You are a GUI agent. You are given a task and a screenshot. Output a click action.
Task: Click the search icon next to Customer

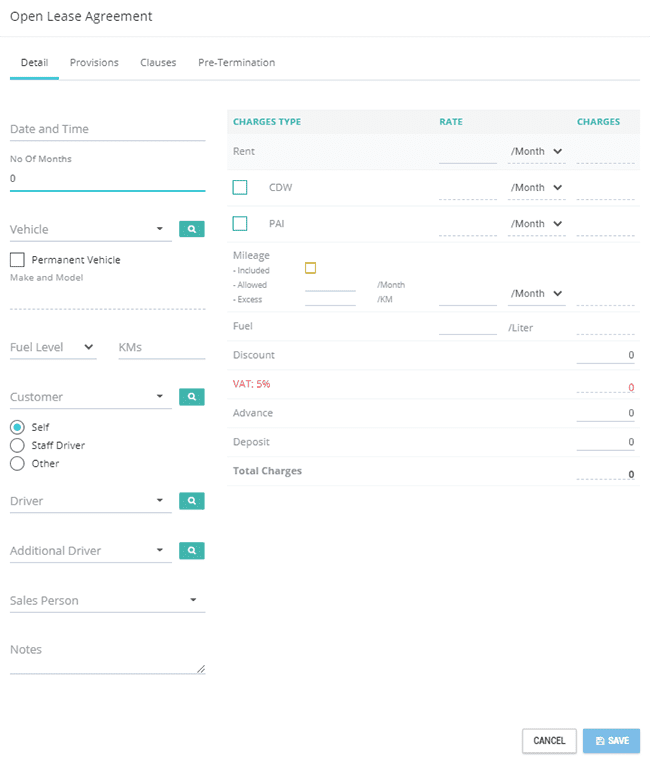[192, 397]
